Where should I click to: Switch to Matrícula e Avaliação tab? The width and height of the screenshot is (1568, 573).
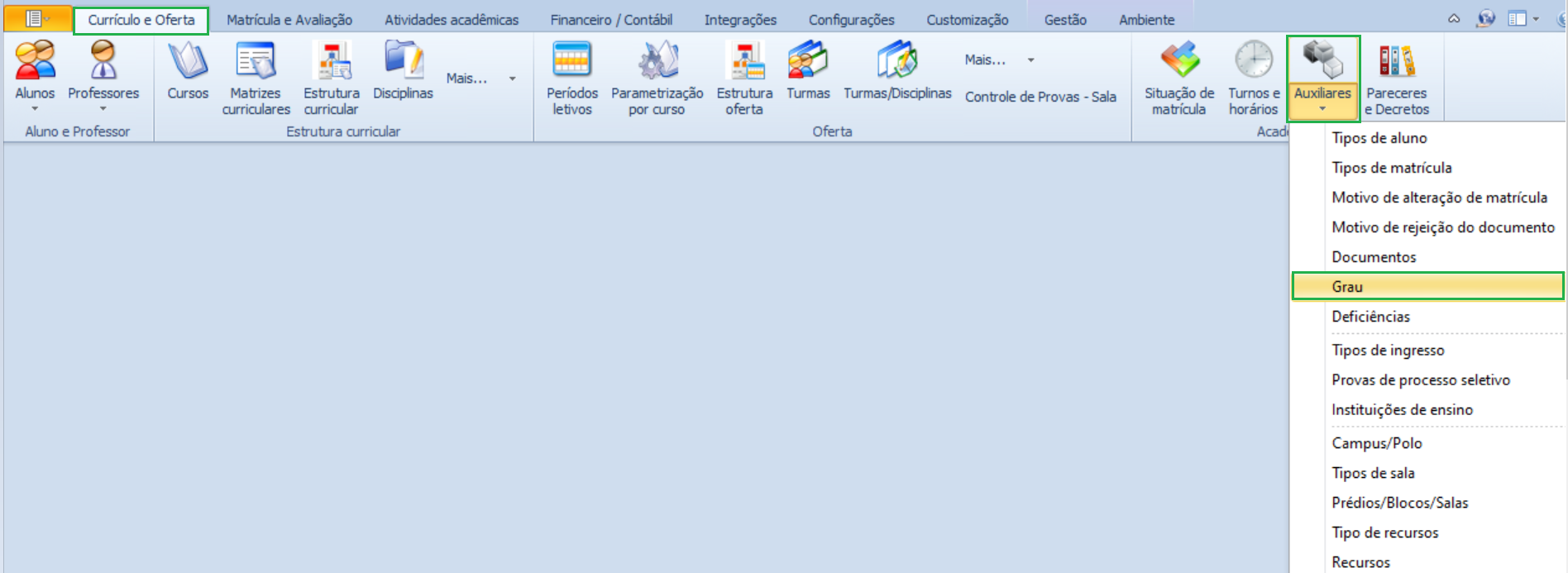click(289, 20)
